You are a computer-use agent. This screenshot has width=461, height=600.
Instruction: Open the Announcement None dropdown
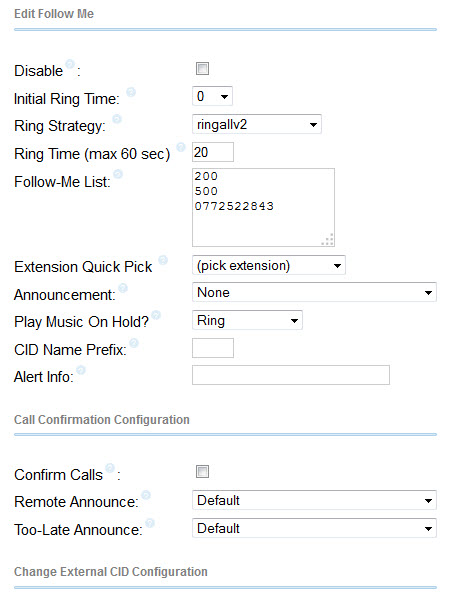314,292
